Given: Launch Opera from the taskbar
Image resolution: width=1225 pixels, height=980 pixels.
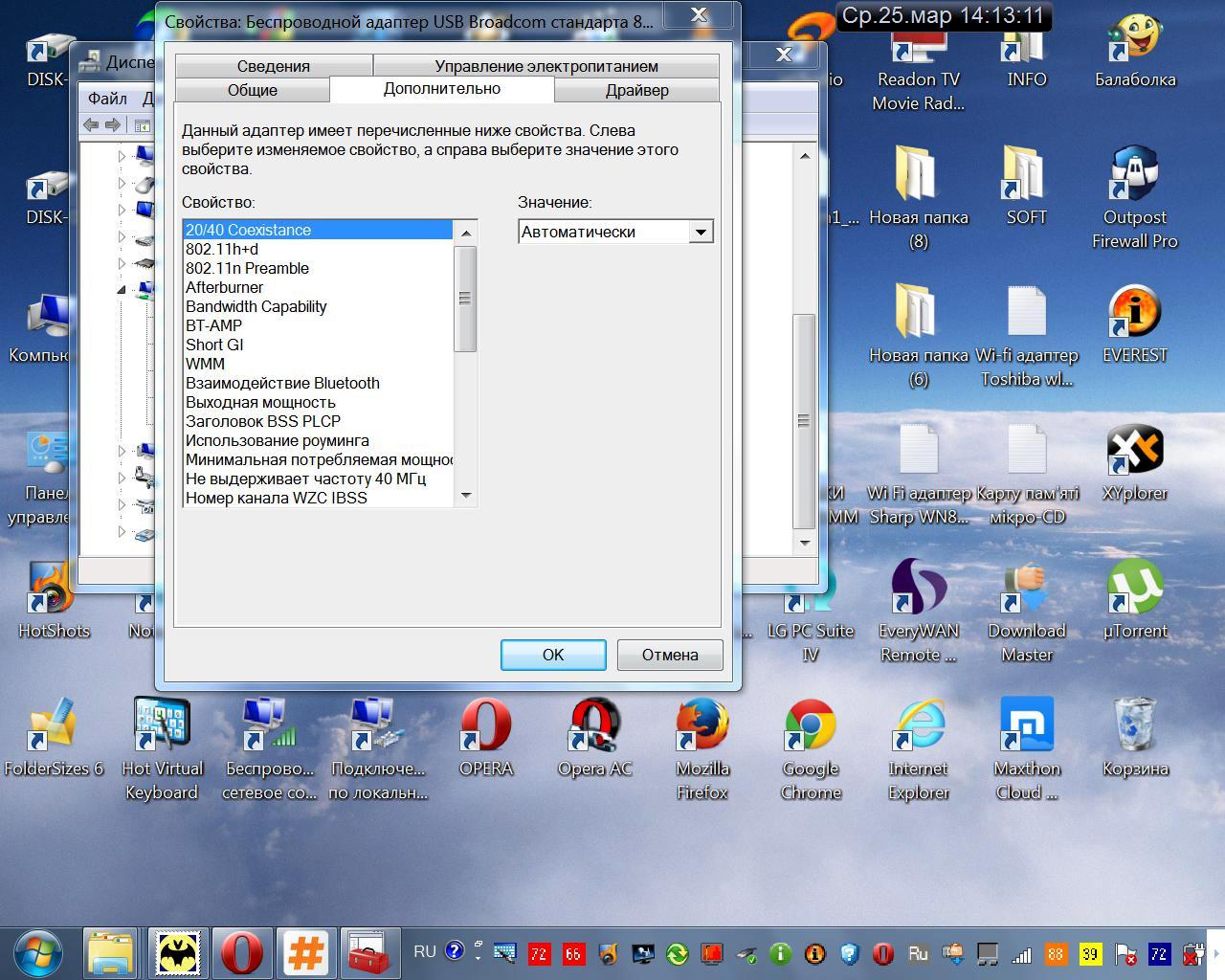Looking at the screenshot, I should [x=242, y=953].
